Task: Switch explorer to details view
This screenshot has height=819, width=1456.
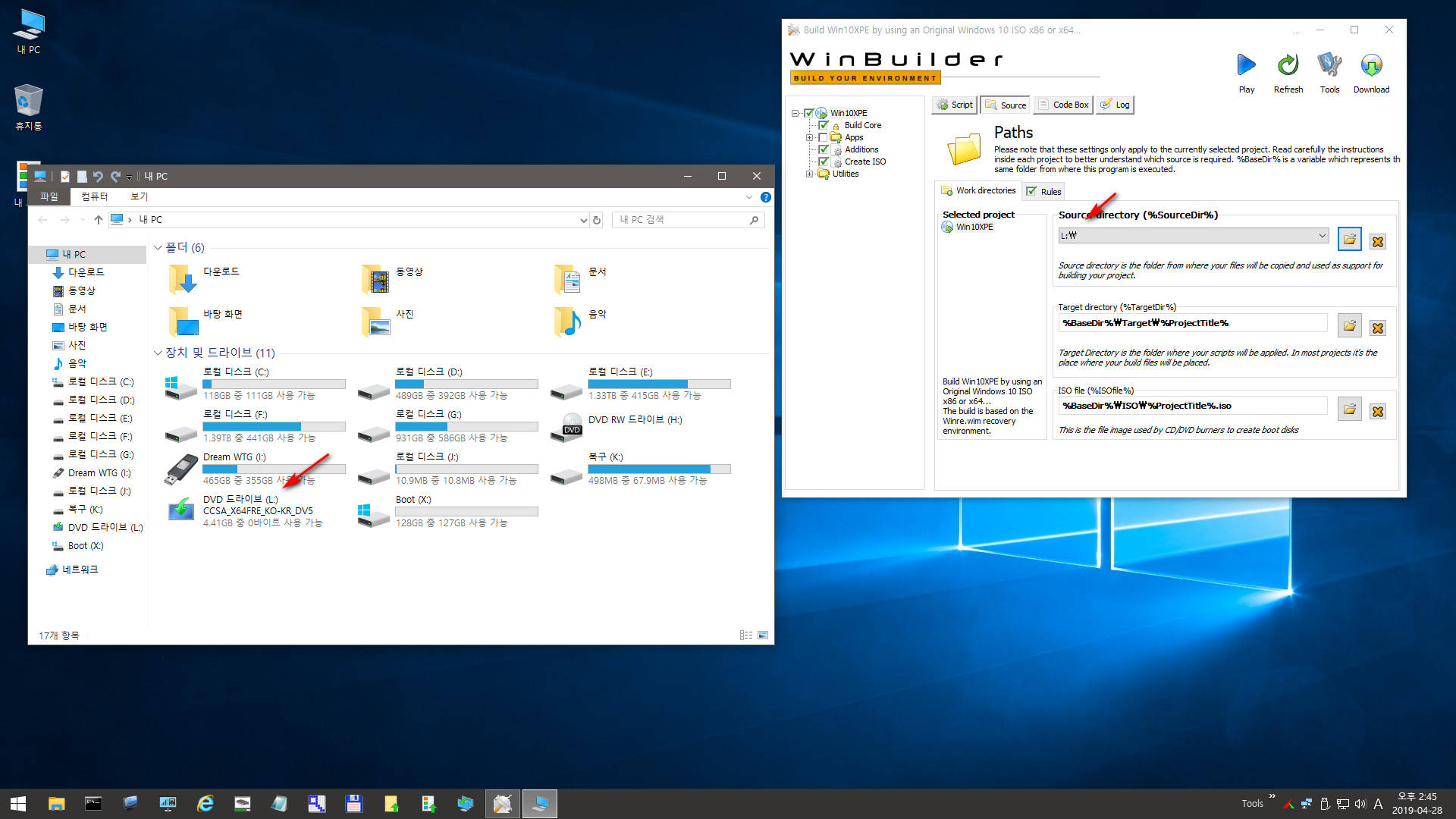Action: point(746,635)
